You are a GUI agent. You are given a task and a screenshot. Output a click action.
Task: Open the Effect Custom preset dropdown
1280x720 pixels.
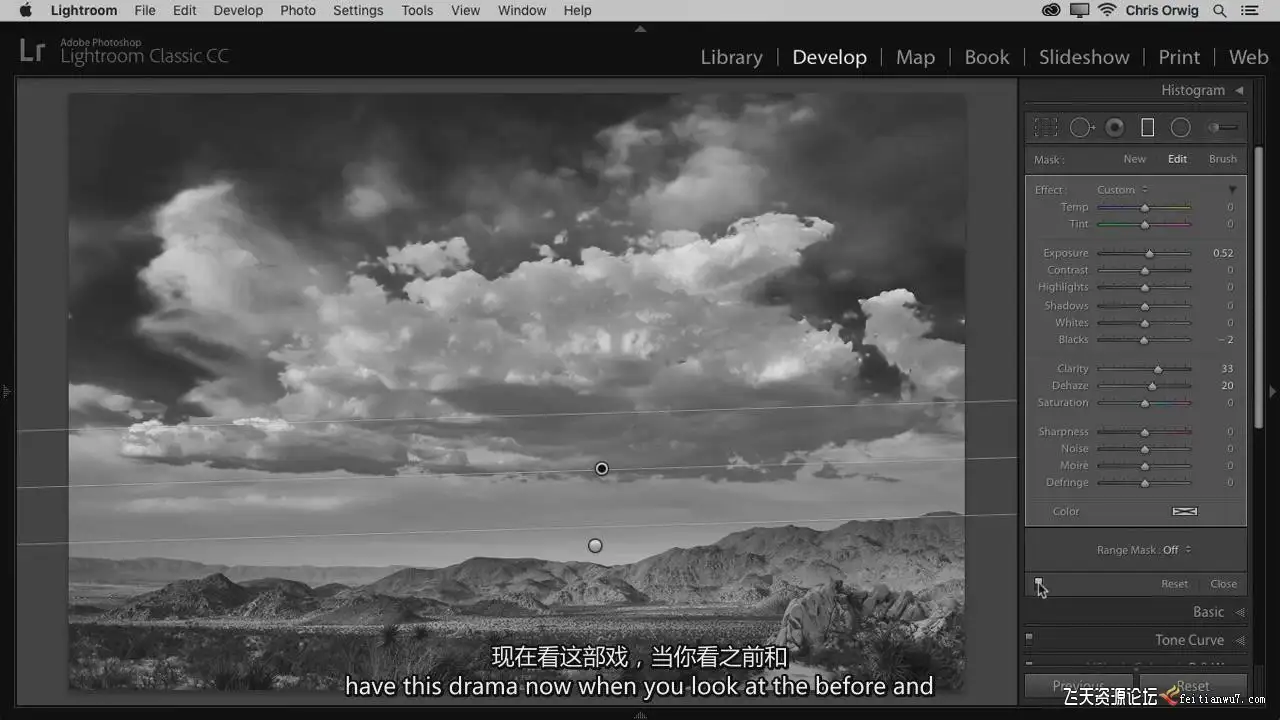[1122, 190]
